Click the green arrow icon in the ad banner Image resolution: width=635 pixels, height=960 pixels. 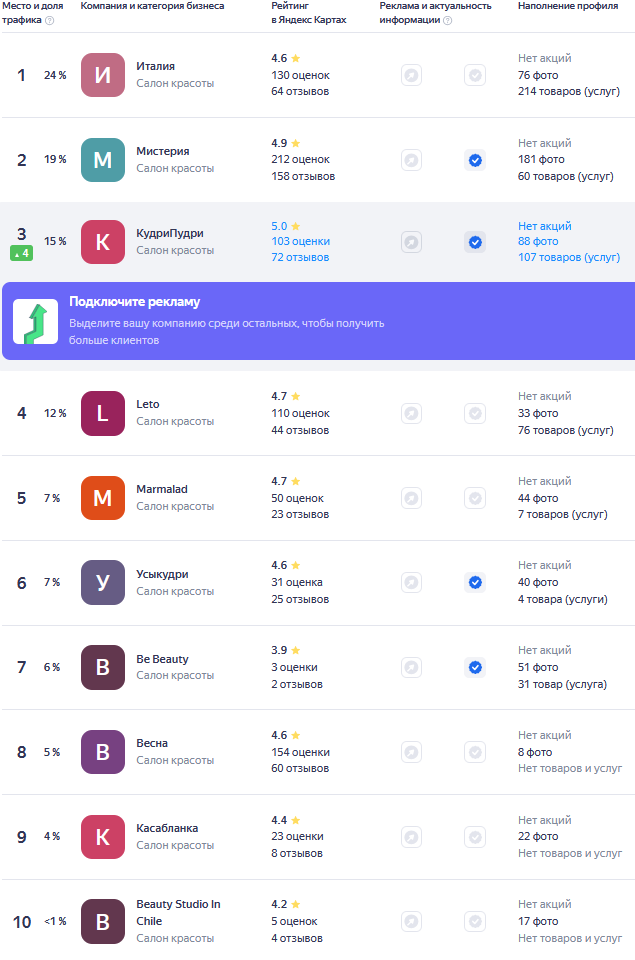pyautogui.click(x=36, y=321)
